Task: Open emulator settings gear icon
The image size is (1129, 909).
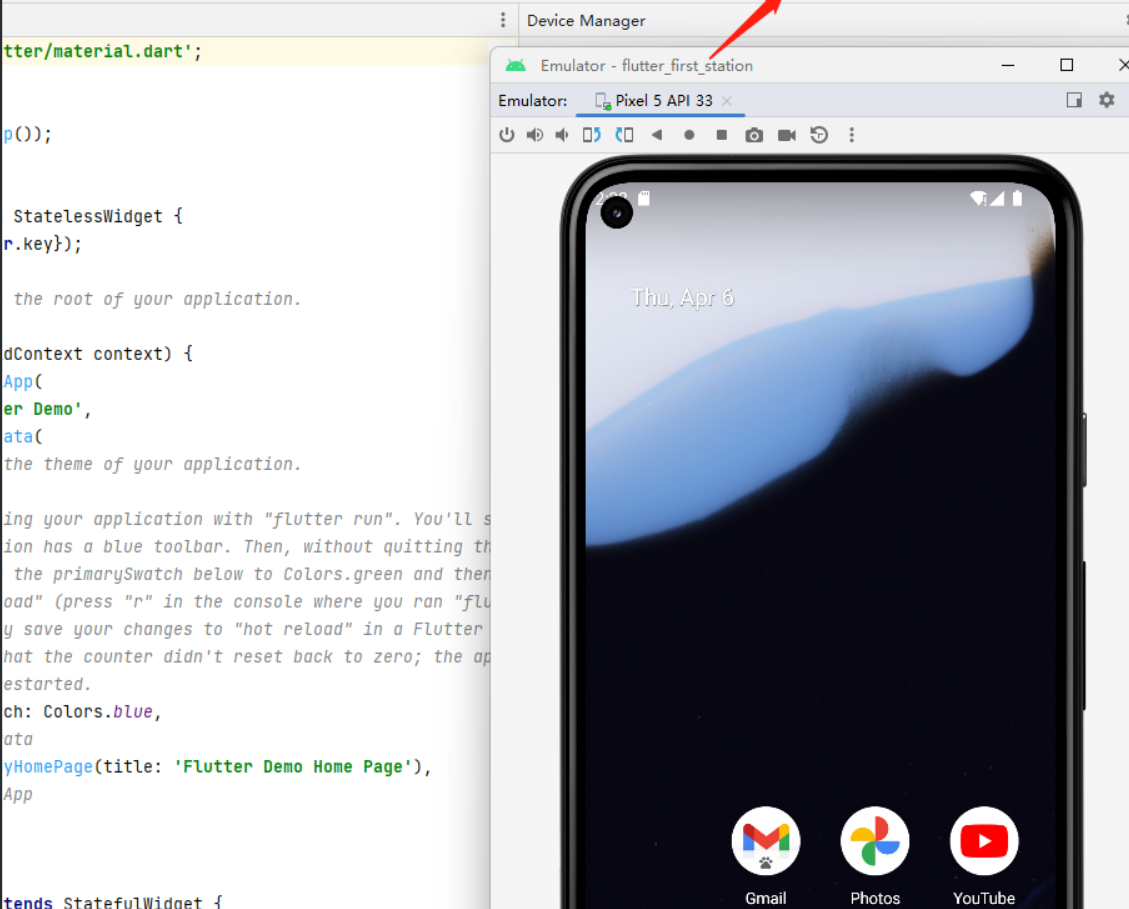Action: point(1107,100)
